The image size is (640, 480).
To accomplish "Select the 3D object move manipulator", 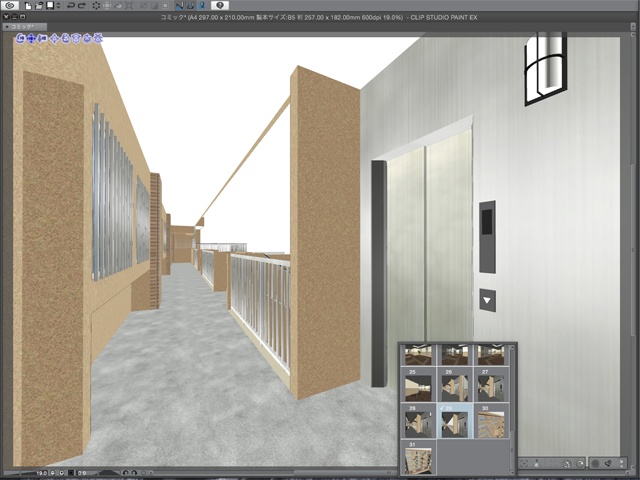I will (55, 39).
